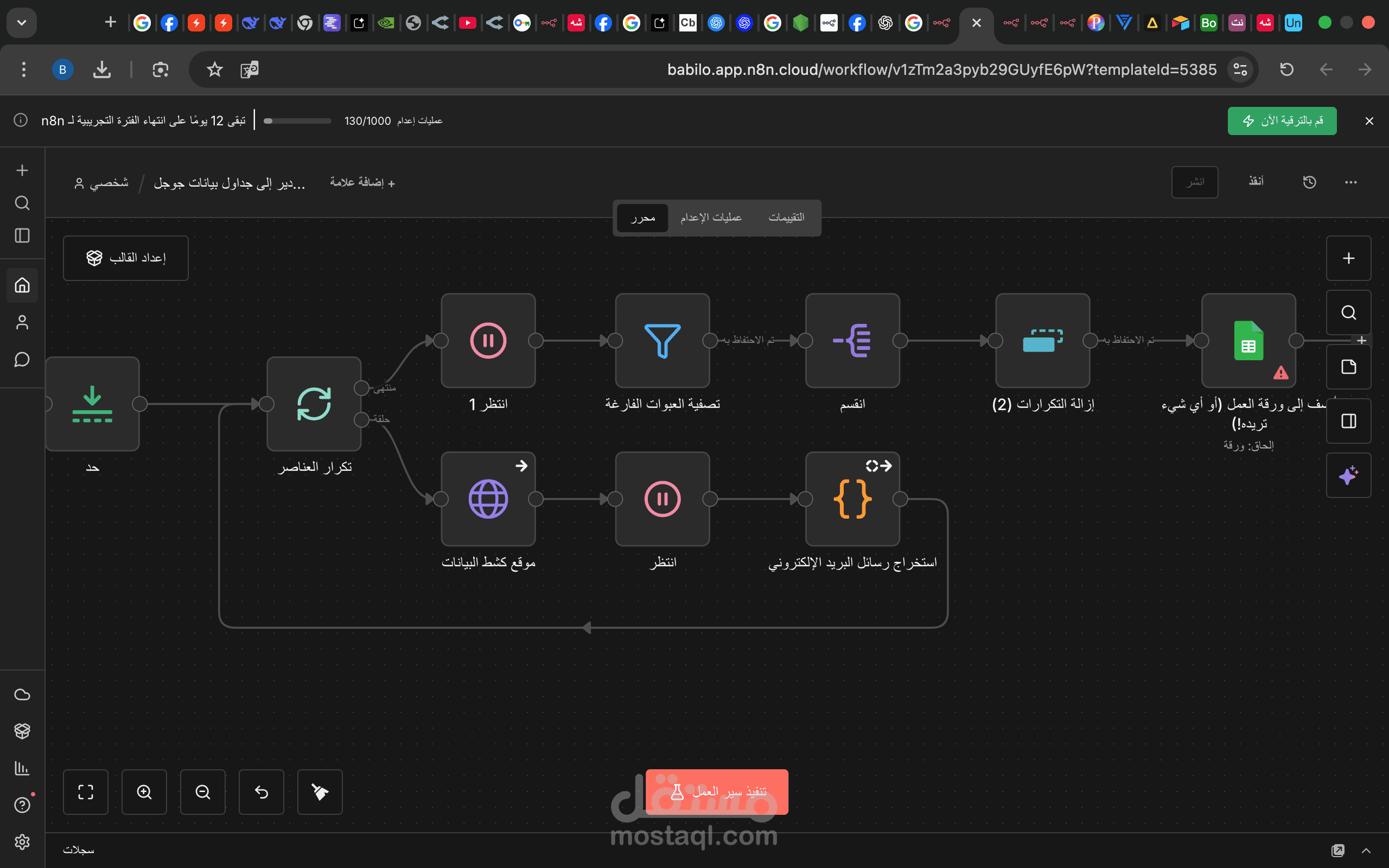Add sticky note from right panel
Screen dimensions: 1389x868
click(1348, 367)
